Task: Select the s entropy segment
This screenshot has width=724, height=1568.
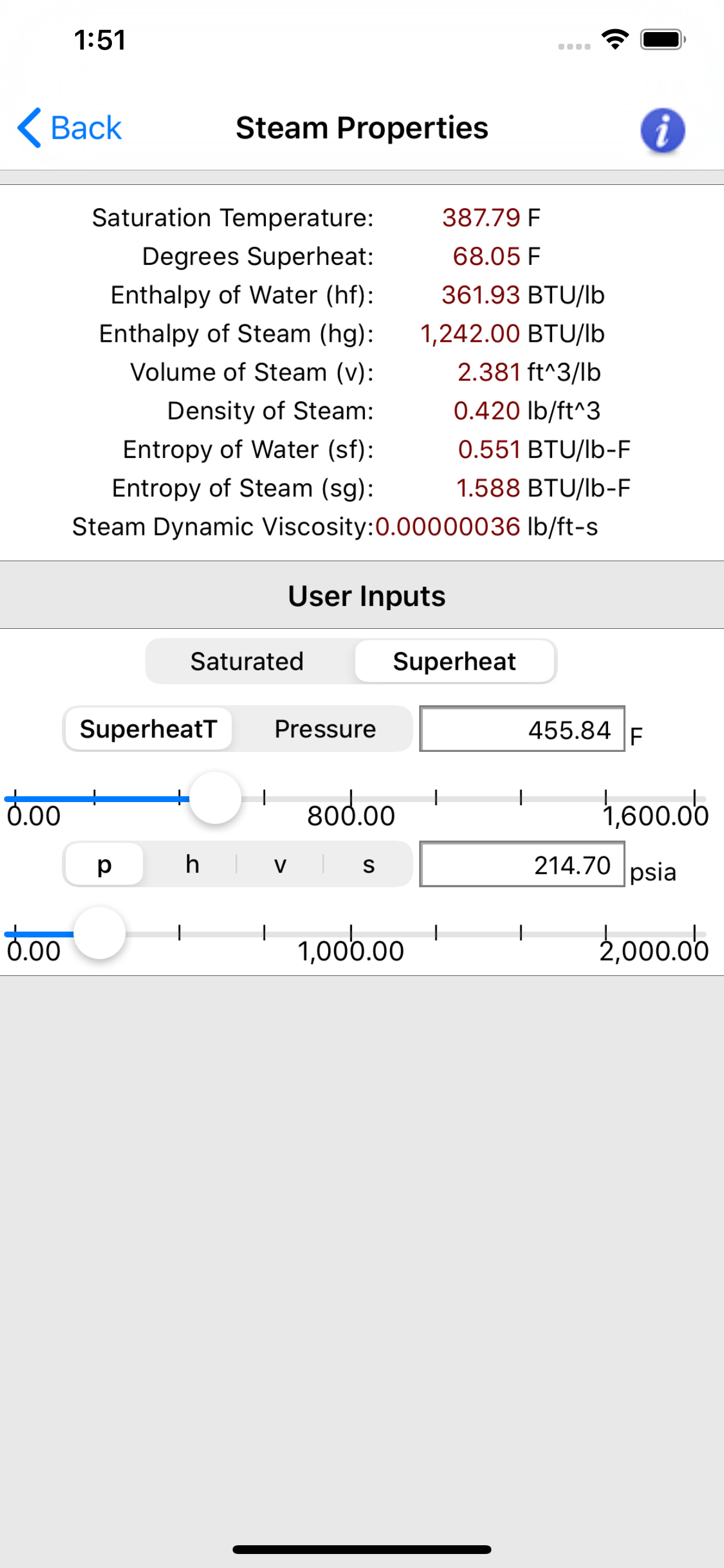Action: (368, 864)
